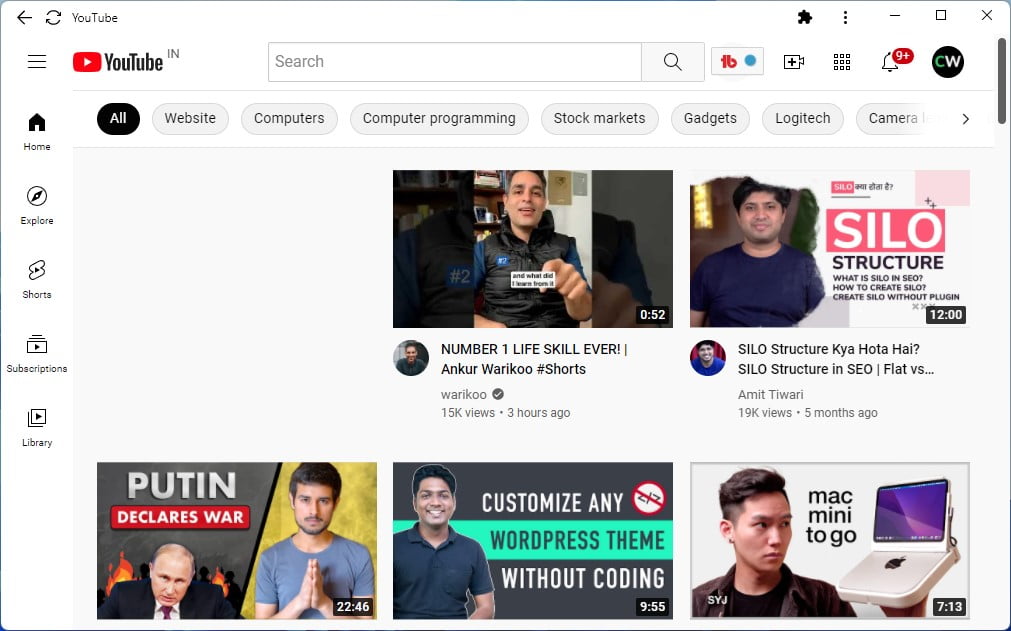Go back using the back arrow
This screenshot has width=1011, height=631.
pyautogui.click(x=24, y=17)
